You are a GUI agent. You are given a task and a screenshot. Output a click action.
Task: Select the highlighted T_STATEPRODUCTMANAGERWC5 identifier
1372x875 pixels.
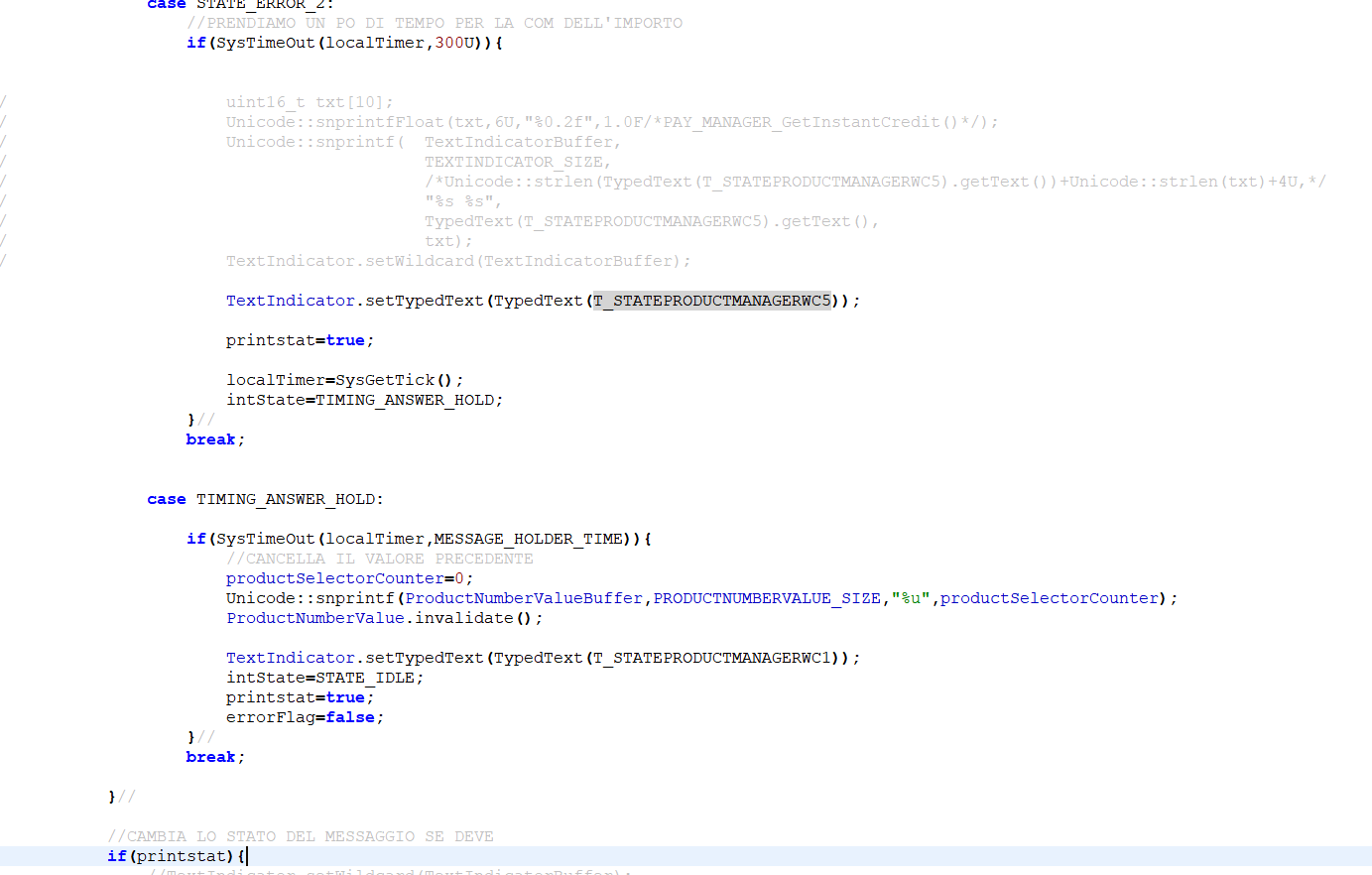tap(711, 300)
